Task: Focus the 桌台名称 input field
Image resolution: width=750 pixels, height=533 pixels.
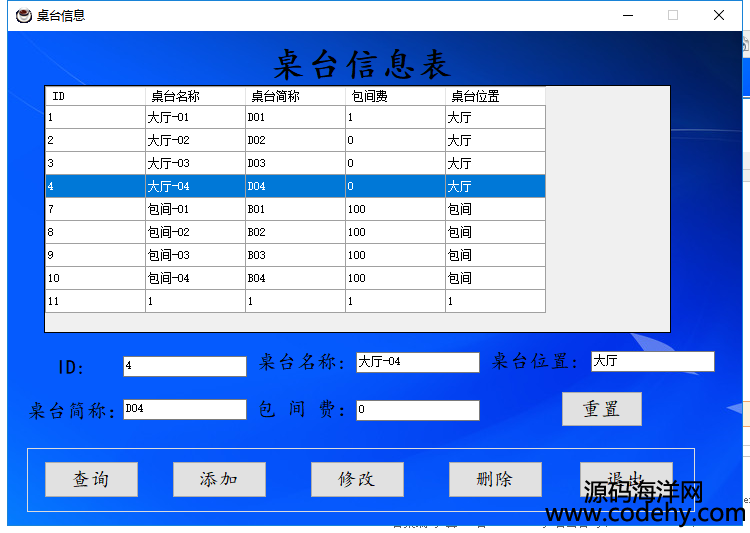Action: pyautogui.click(x=418, y=362)
